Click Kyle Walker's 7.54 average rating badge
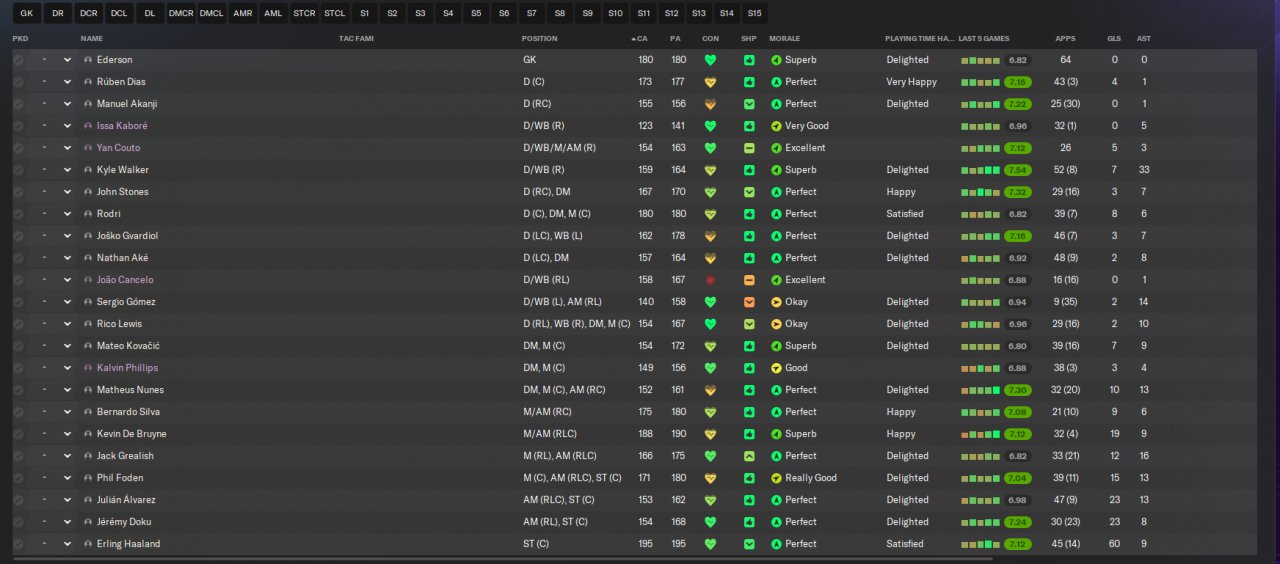This screenshot has height=564, width=1280. tap(1018, 170)
